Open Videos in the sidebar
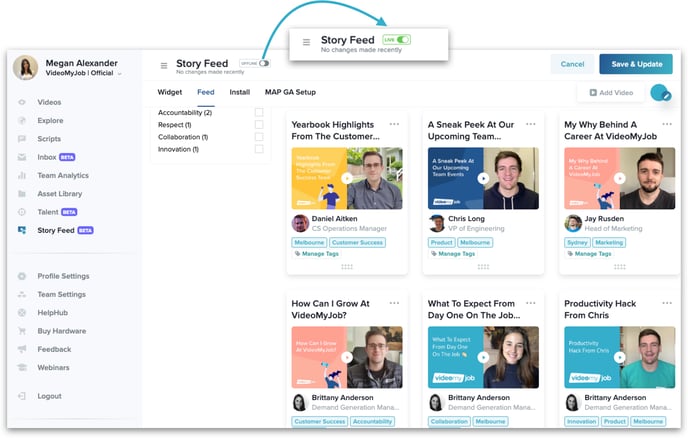 49,102
